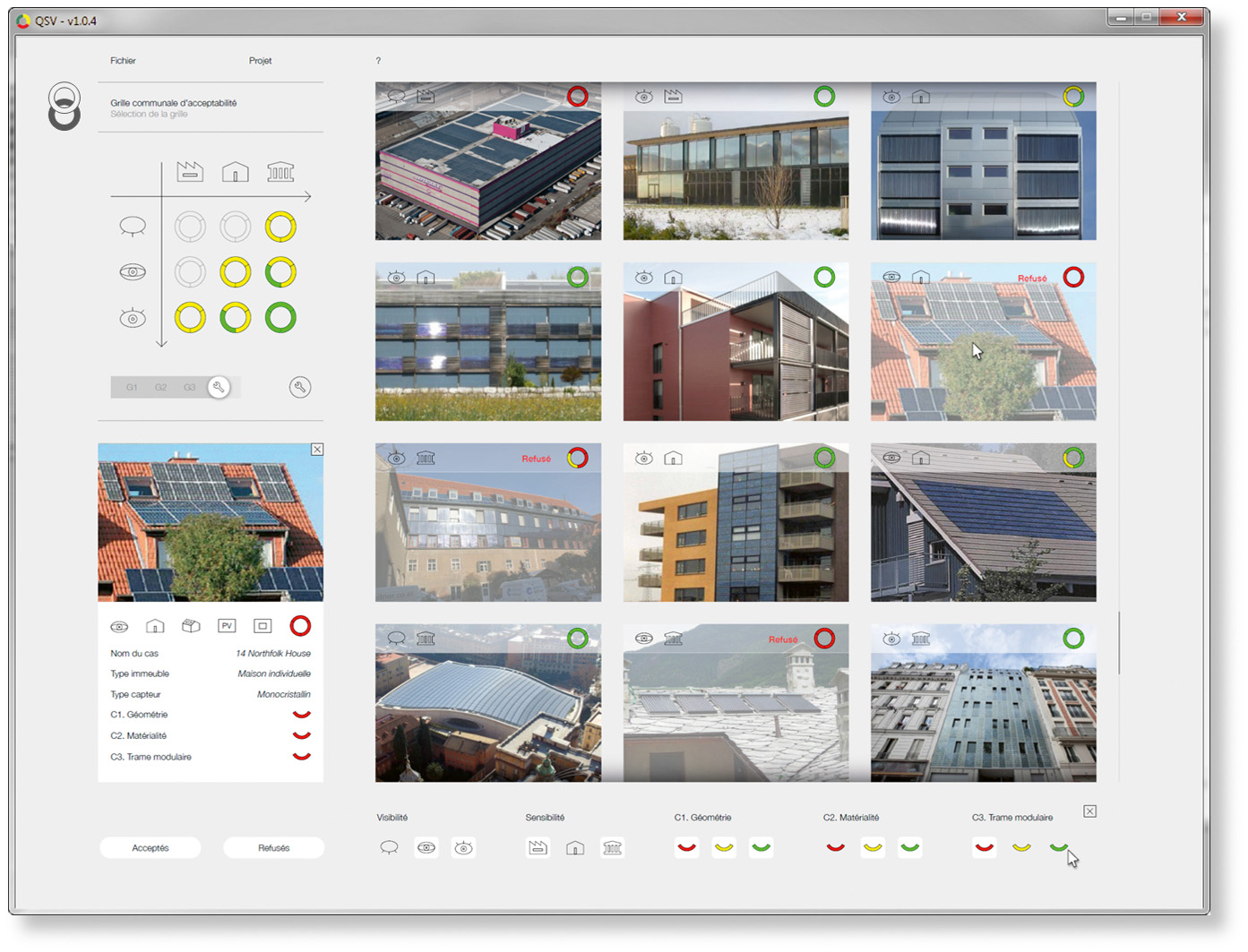This screenshot has height=952, width=1248.
Task: Click the factory icon in the grid header
Action: 190,171
